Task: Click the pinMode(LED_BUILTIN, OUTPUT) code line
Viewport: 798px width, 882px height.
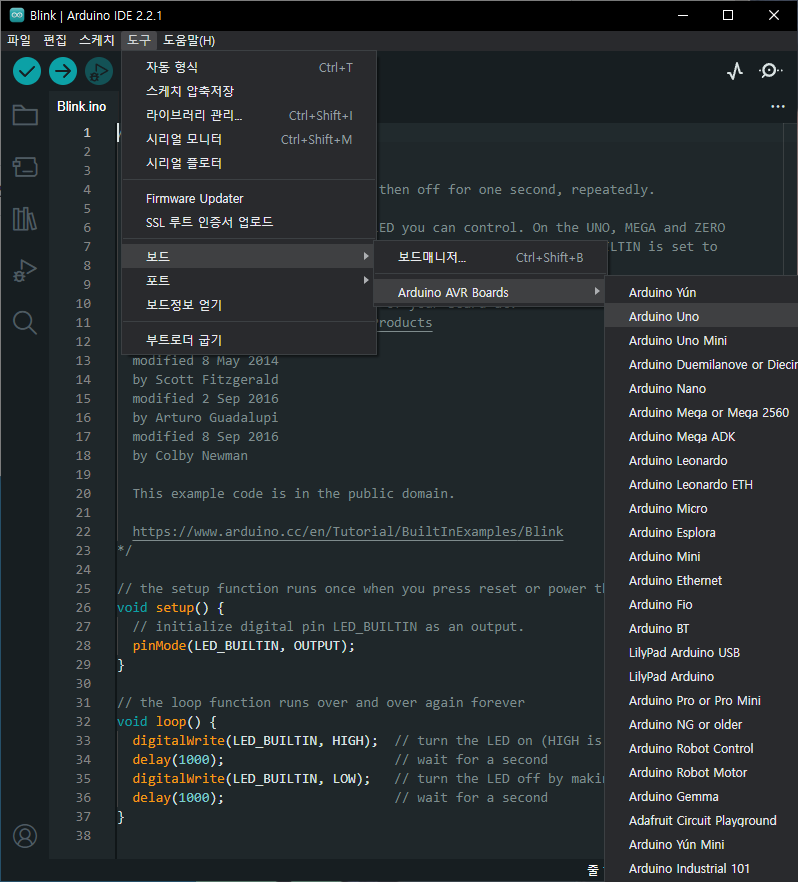Action: click(244, 646)
